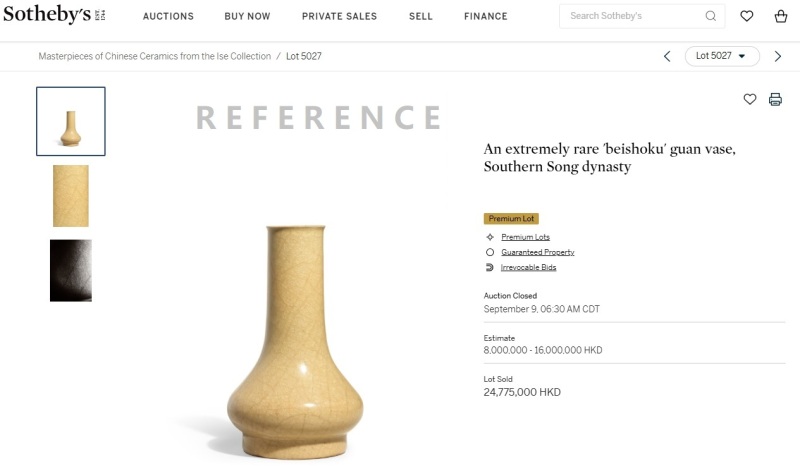Viewport: 800px width, 471px height.
Task: Open the Guaranteed Property link
Action: (537, 252)
